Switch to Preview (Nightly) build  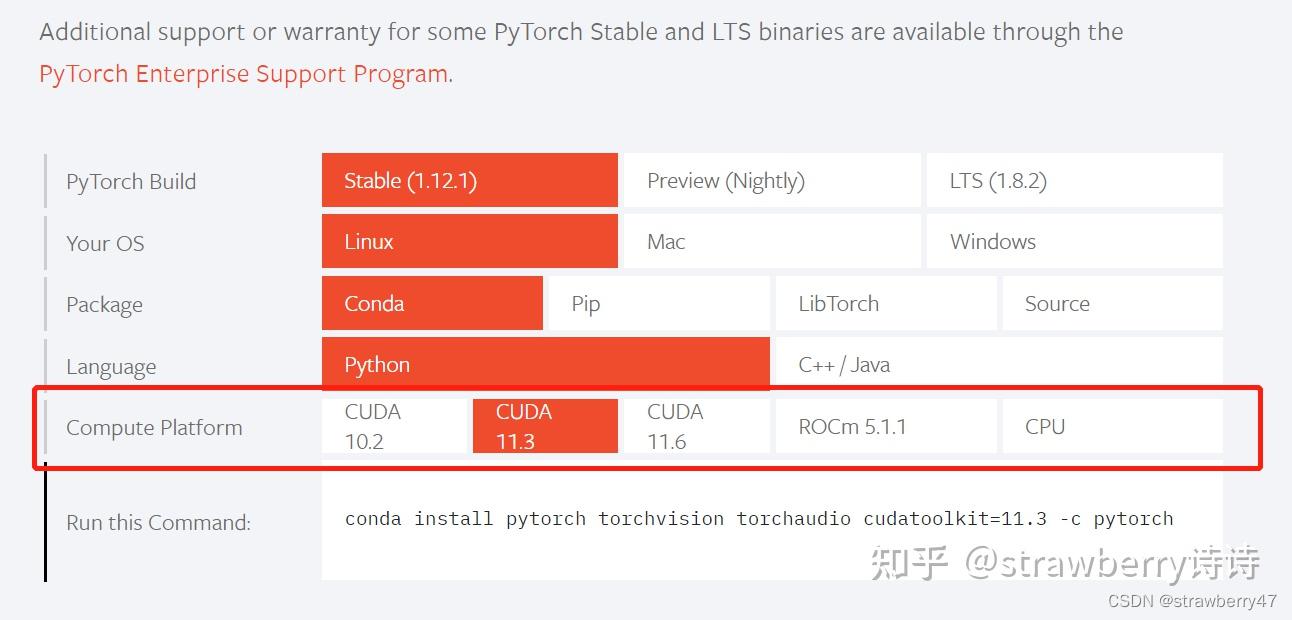[772, 180]
